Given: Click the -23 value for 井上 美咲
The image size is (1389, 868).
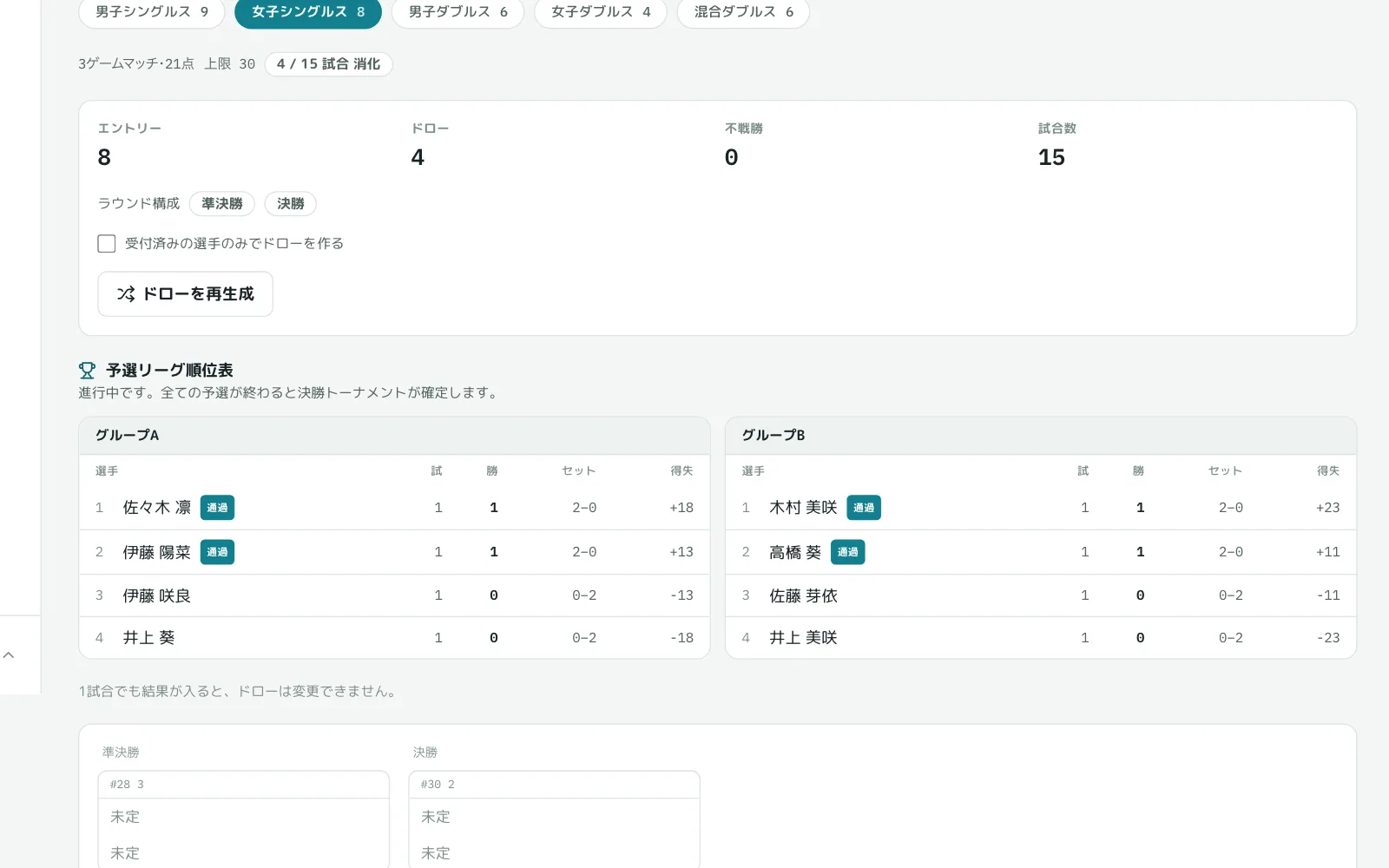Looking at the screenshot, I should click(1328, 638).
